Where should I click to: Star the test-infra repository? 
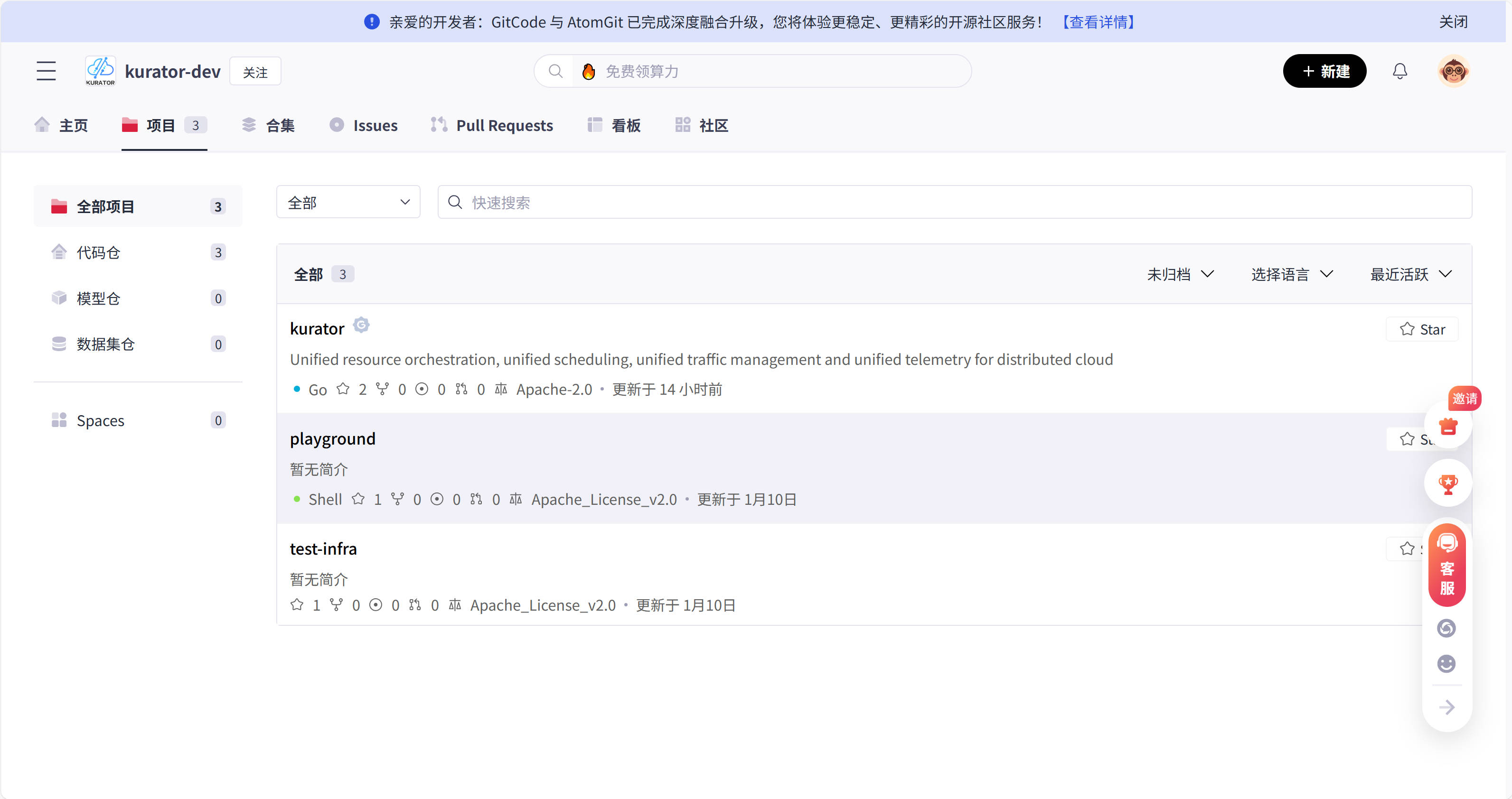pos(1408,548)
